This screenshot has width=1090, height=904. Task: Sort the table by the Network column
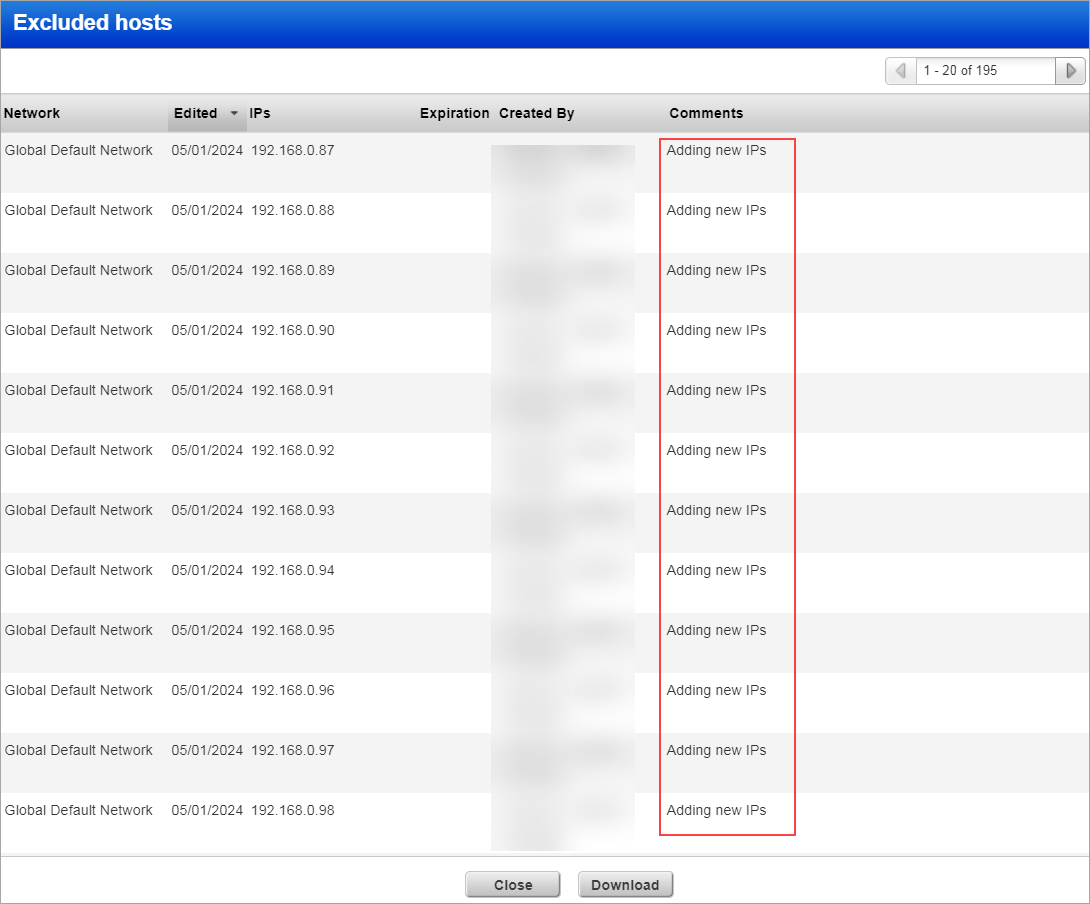point(31,113)
